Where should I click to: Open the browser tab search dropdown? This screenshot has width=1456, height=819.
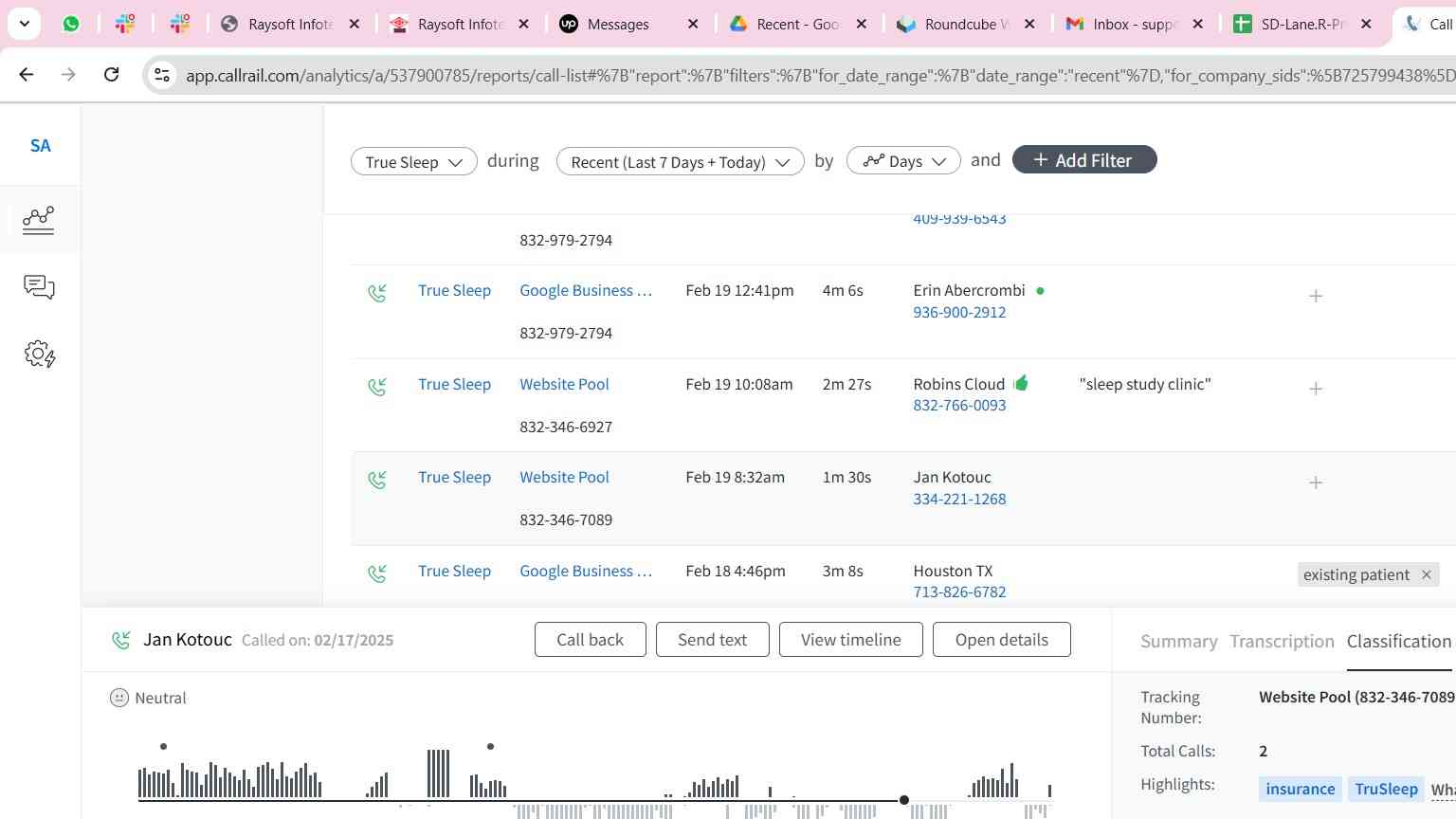click(24, 24)
